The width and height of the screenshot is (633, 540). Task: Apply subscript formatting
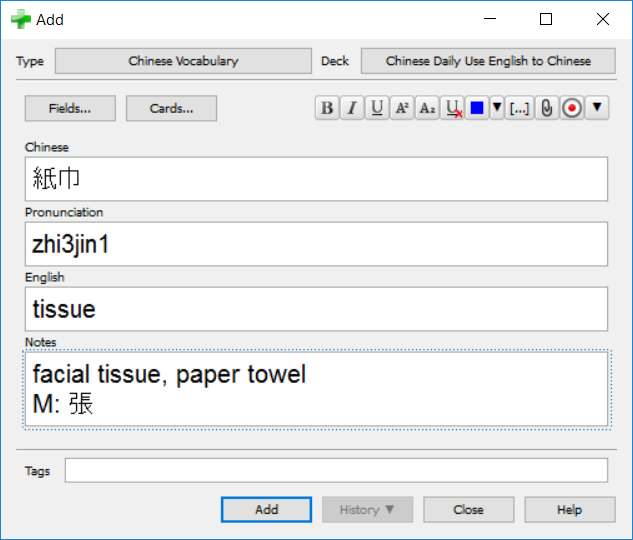427,108
